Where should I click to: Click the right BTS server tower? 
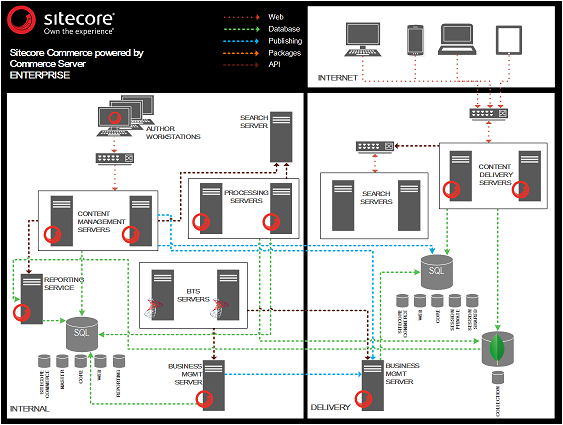[x=228, y=295]
